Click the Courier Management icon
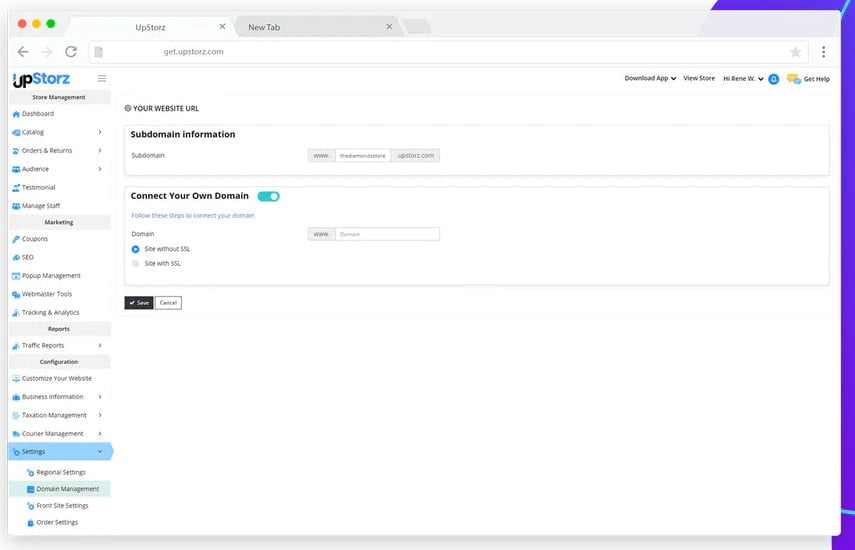 point(16,434)
